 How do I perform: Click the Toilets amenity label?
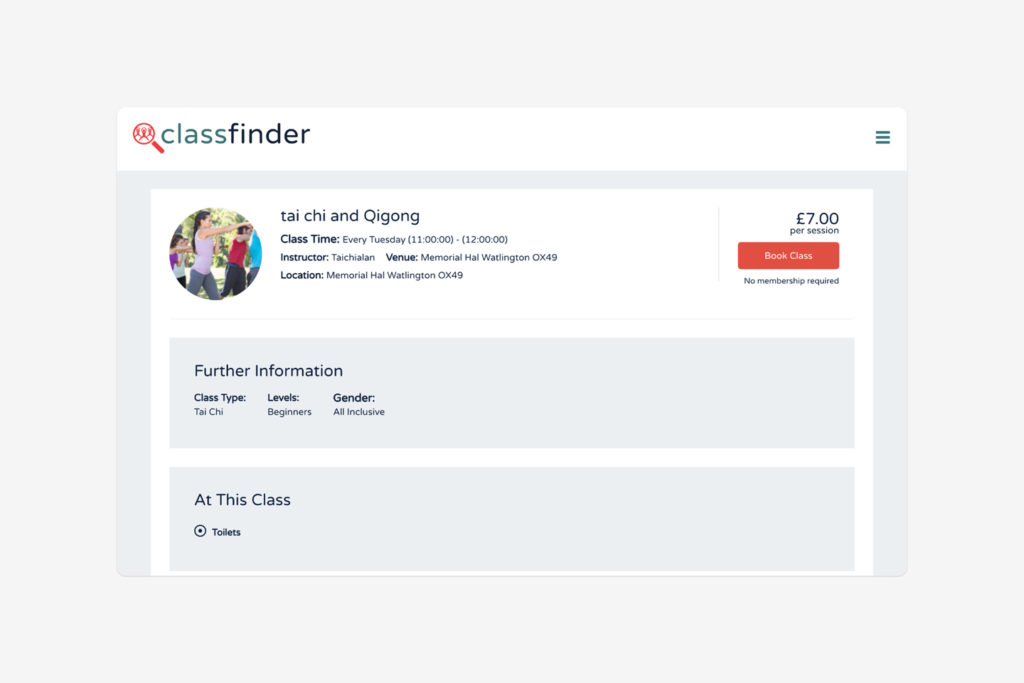coord(226,532)
